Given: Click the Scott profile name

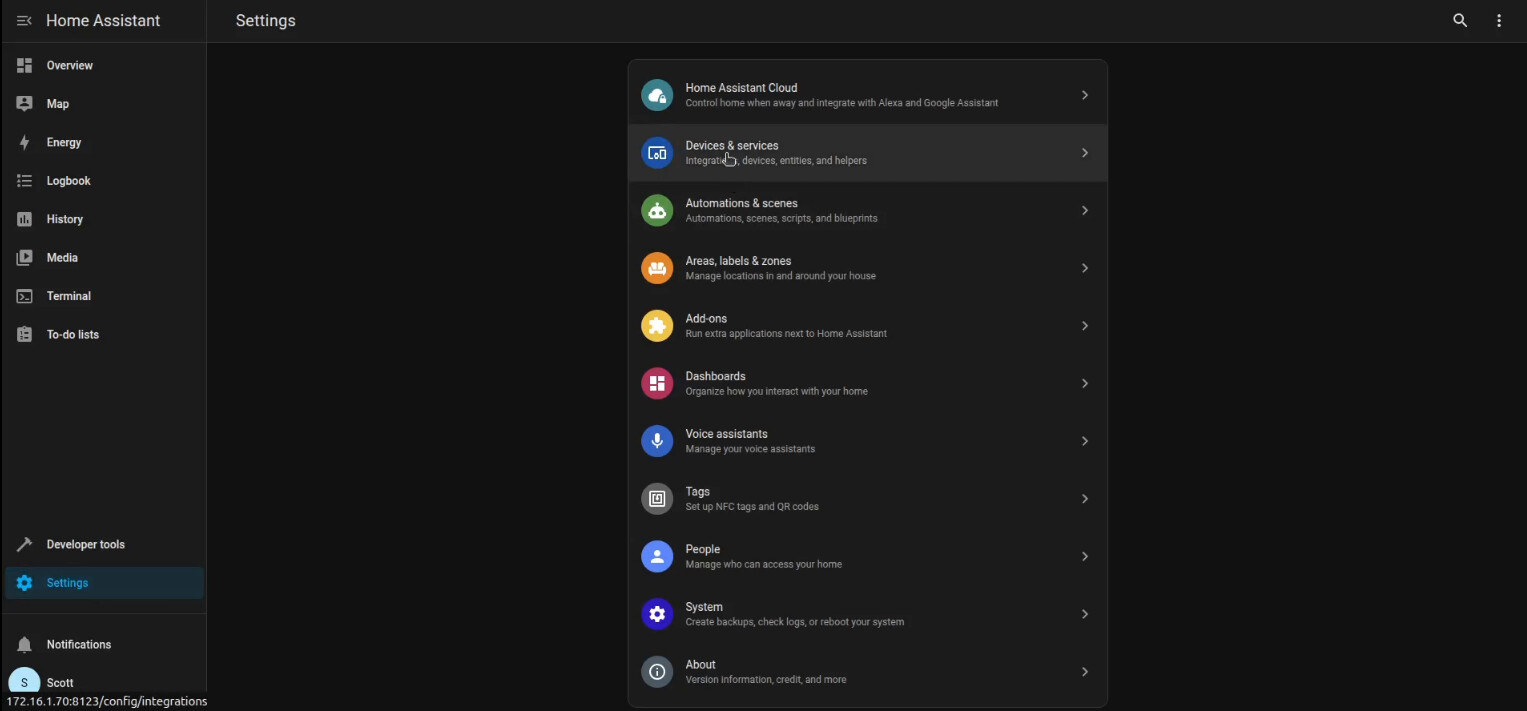Looking at the screenshot, I should pos(60,683).
